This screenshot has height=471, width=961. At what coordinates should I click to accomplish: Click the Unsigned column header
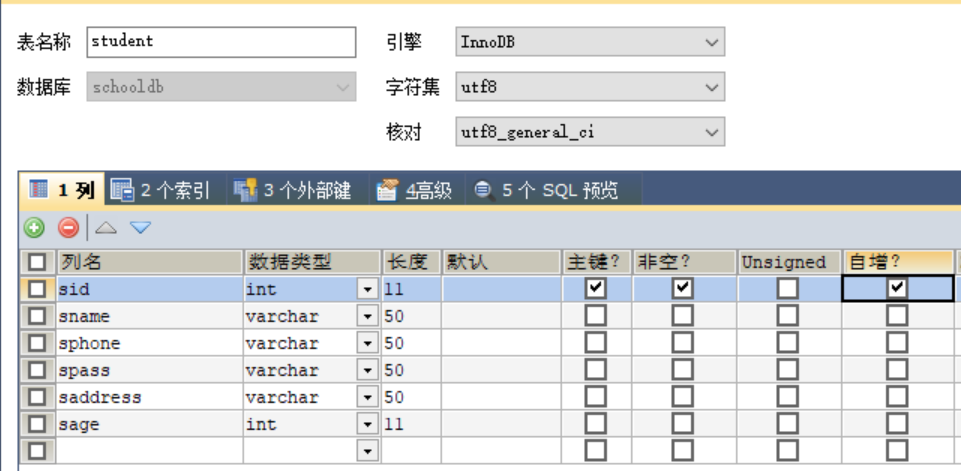click(789, 262)
